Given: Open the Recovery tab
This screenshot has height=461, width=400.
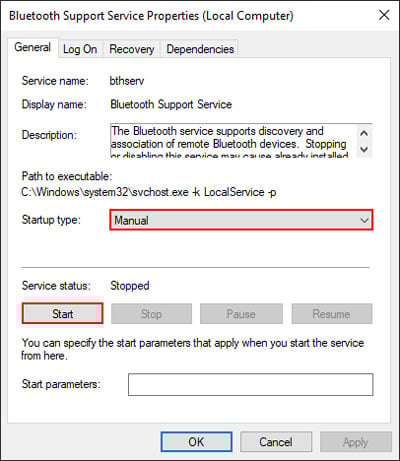Looking at the screenshot, I should tap(132, 49).
